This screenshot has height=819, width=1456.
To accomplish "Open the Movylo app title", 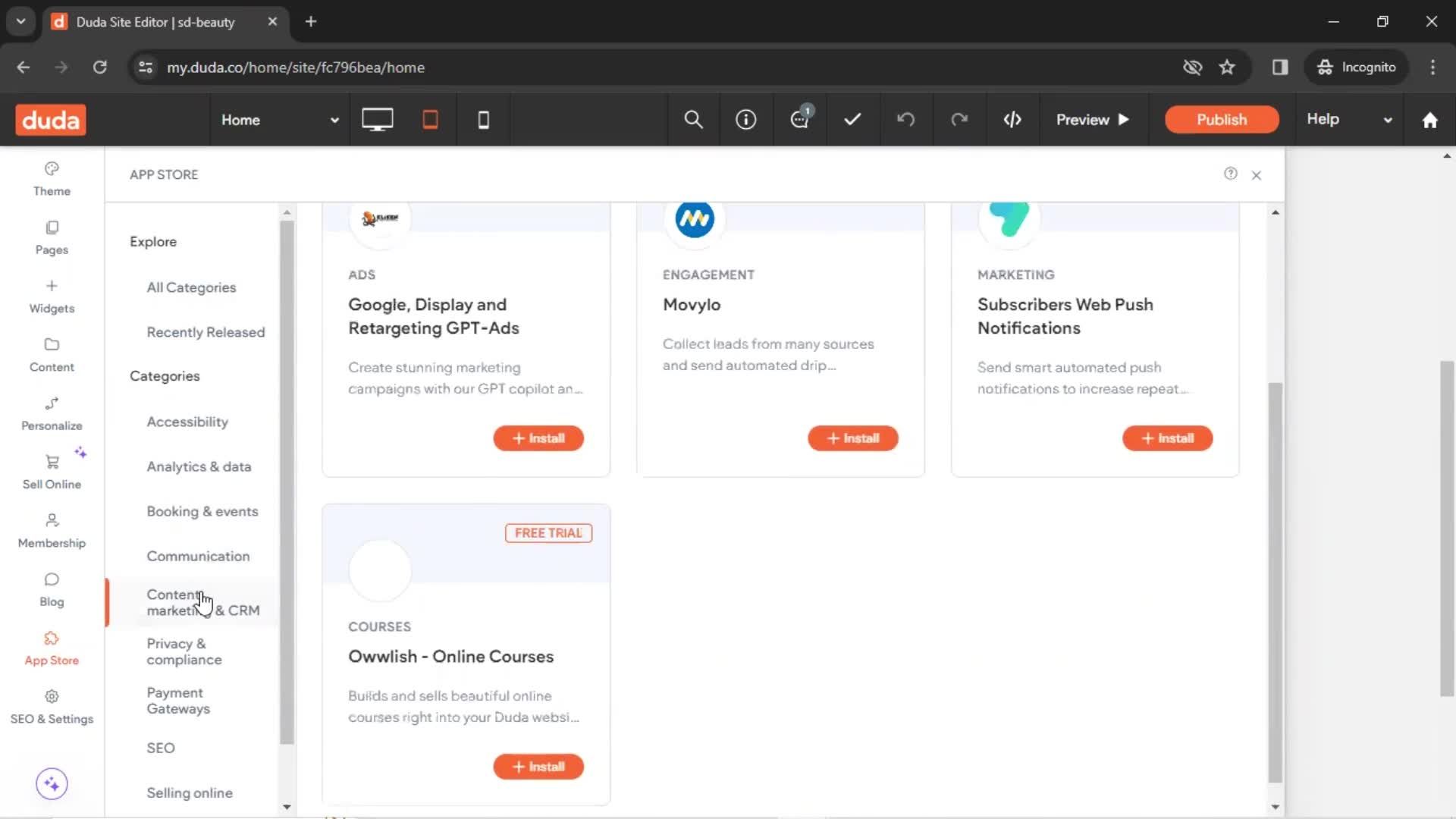I will click(x=692, y=305).
